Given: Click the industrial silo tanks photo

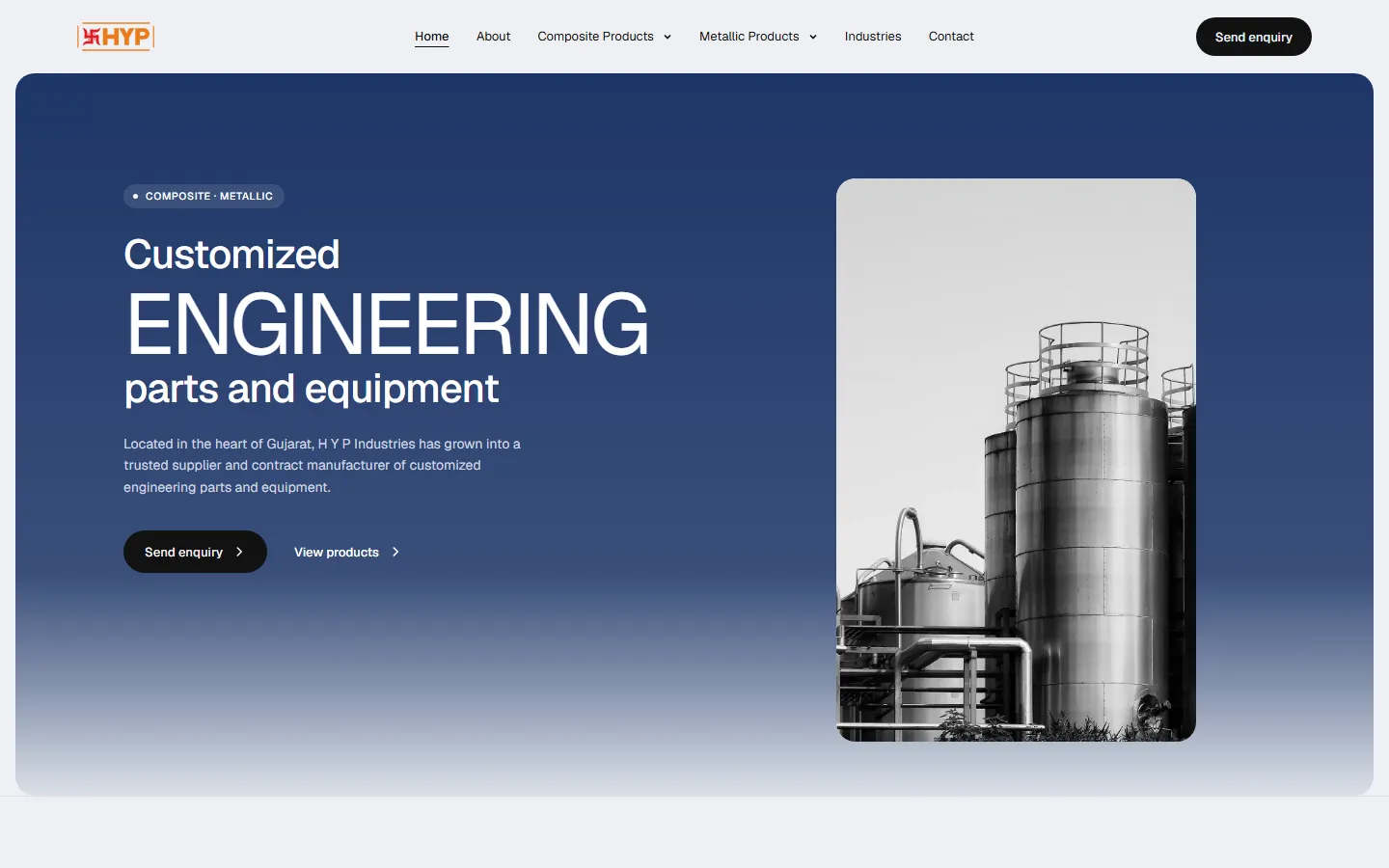Looking at the screenshot, I should click(1016, 460).
